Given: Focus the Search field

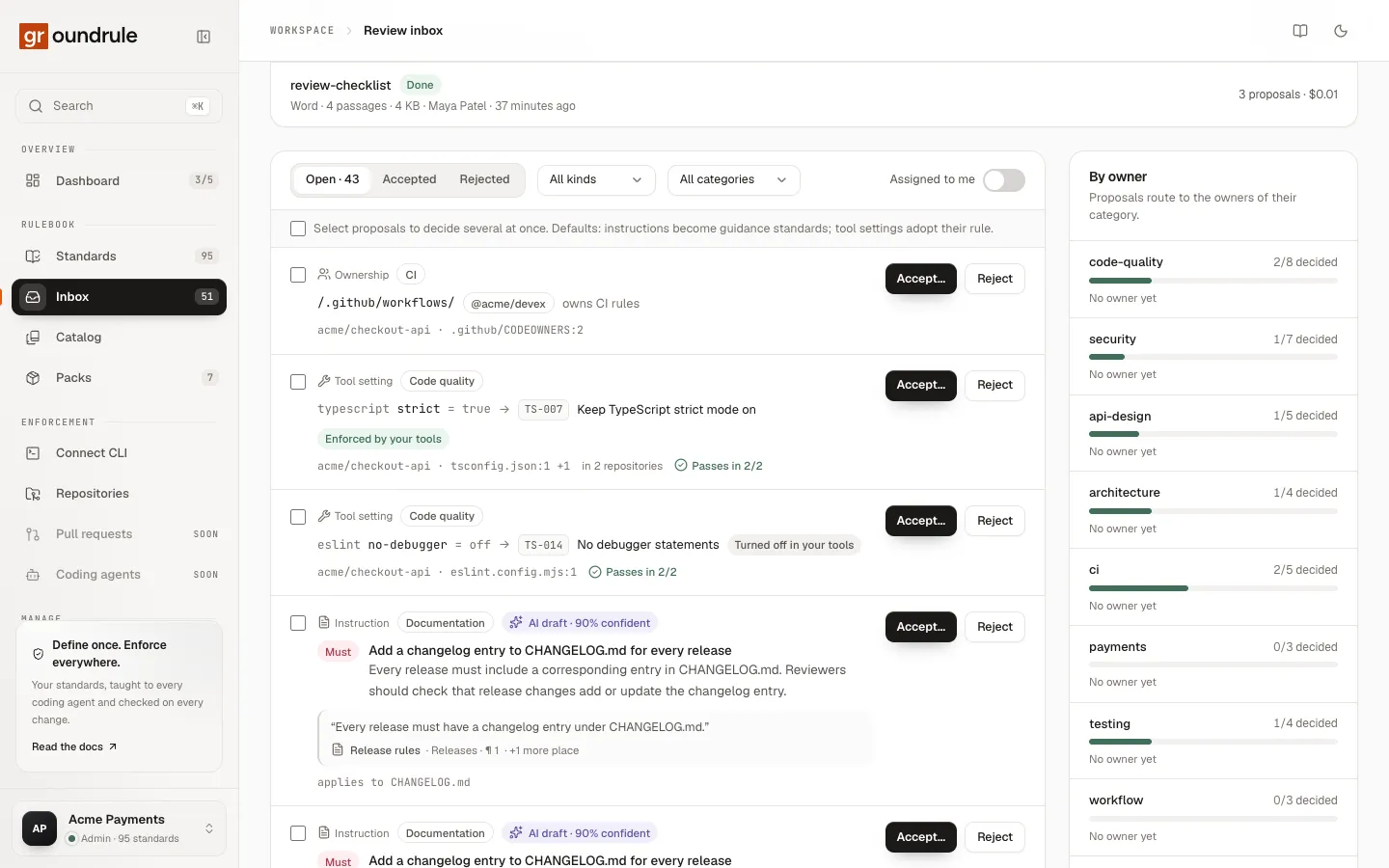Looking at the screenshot, I should tap(119, 106).
